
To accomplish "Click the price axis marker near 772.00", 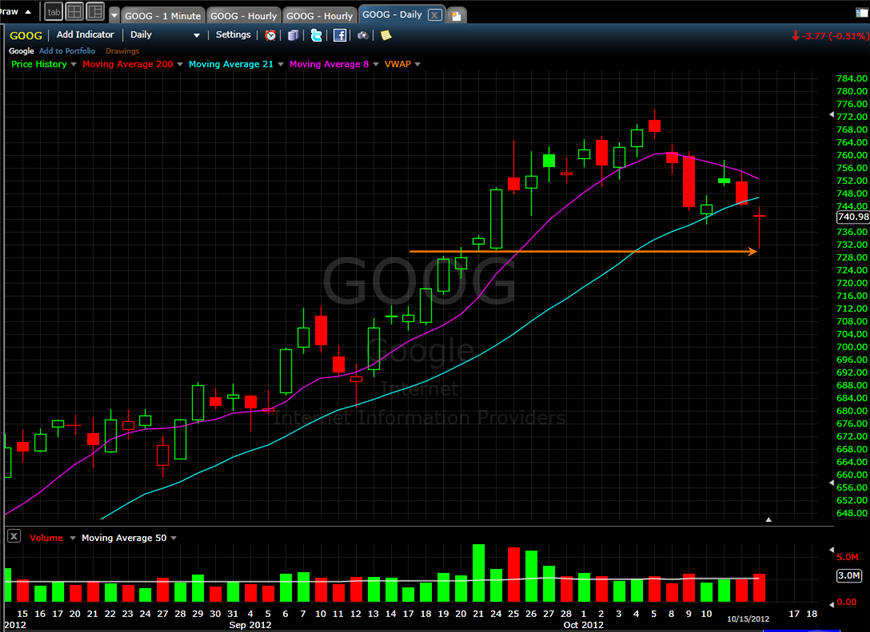I will [x=831, y=114].
